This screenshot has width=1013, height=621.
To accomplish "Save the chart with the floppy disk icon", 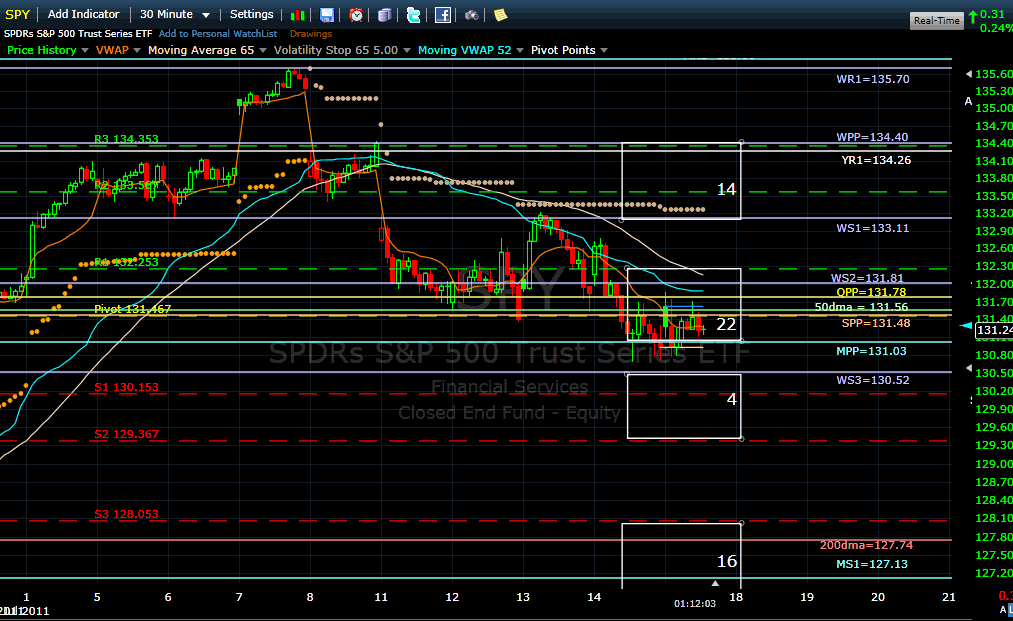I will pyautogui.click(x=327, y=15).
